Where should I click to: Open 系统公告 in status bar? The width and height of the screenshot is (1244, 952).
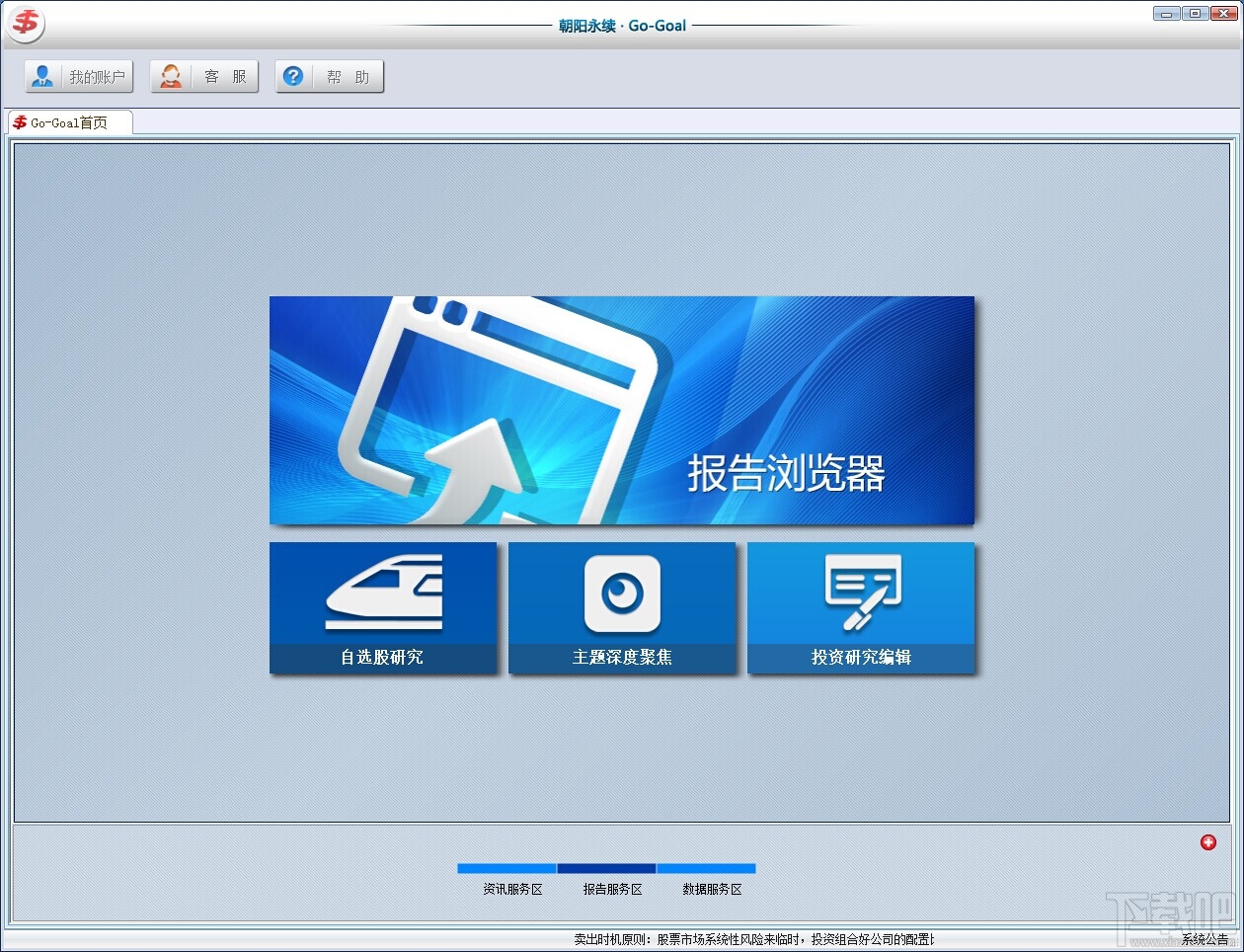click(x=1205, y=940)
